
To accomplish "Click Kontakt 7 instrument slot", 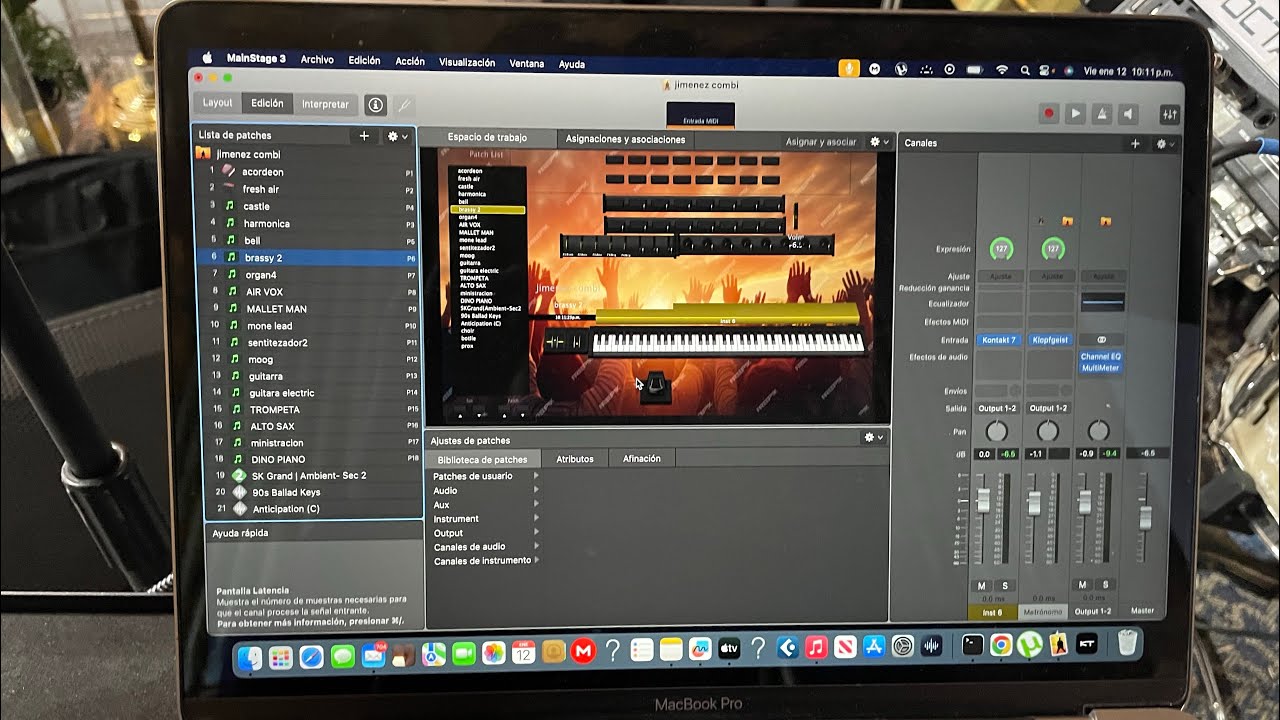I will [x=998, y=340].
